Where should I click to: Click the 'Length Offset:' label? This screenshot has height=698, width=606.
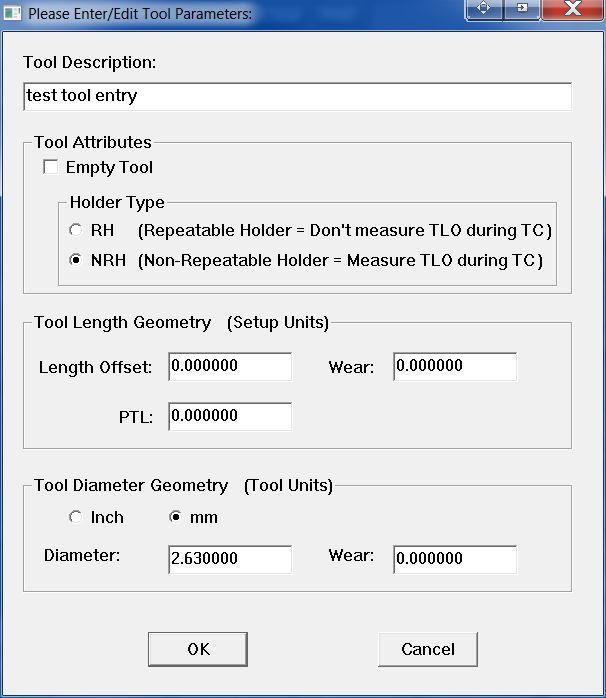[95, 367]
